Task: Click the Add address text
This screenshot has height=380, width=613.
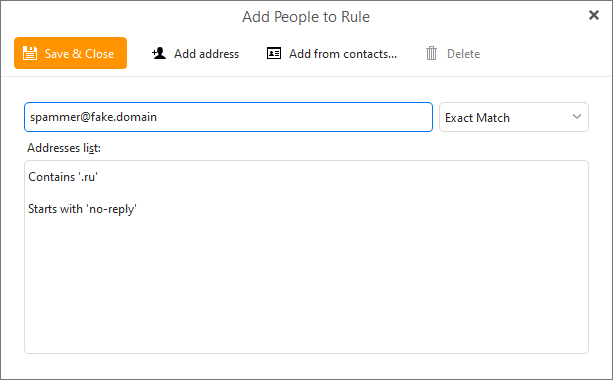Action: [x=206, y=54]
